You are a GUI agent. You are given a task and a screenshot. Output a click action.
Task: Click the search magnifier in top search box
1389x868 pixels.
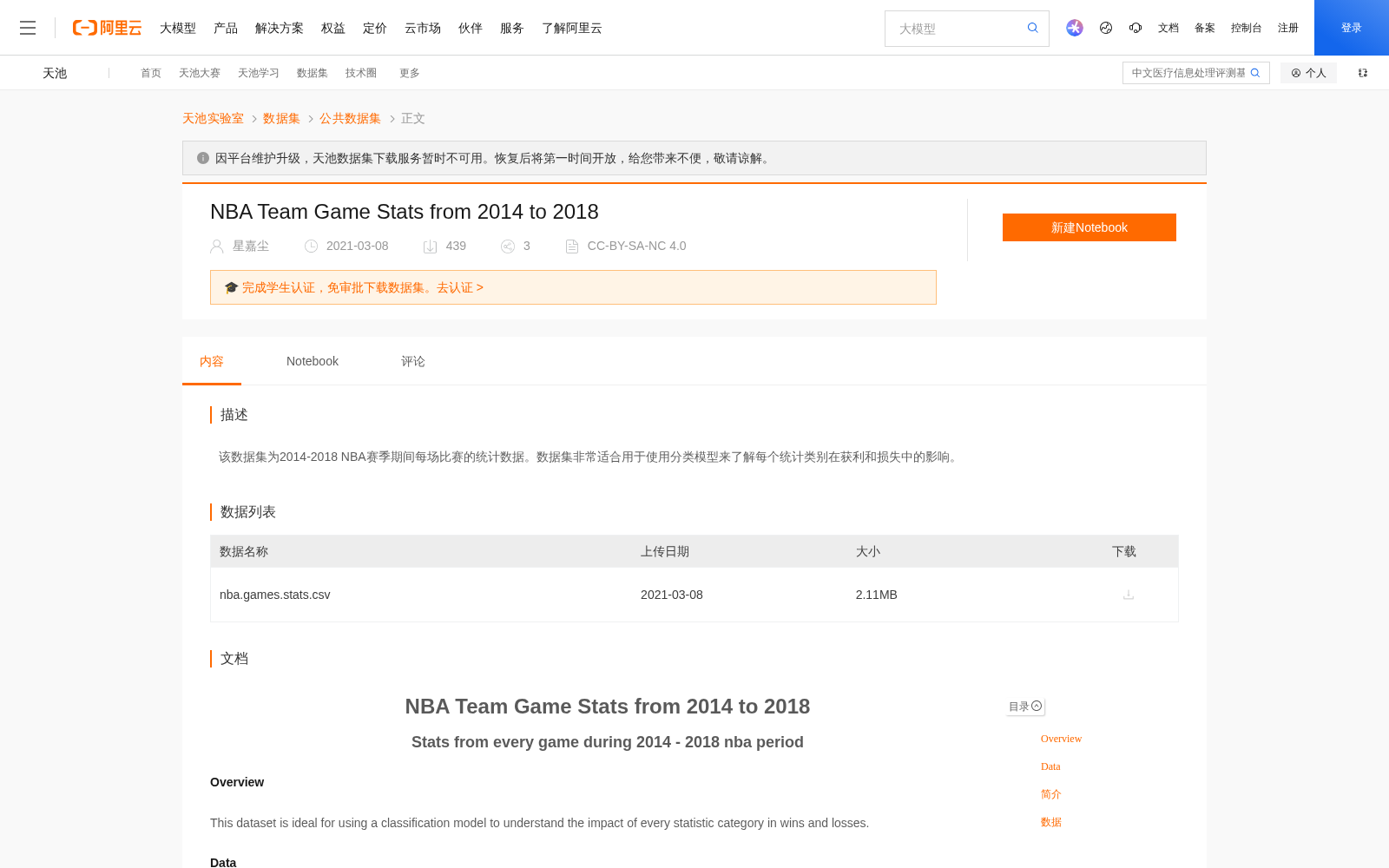(x=1033, y=28)
